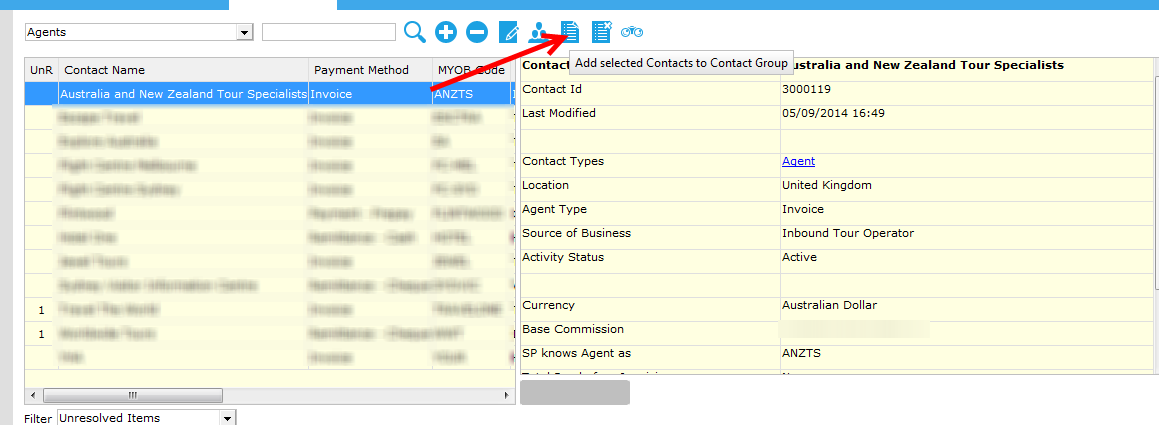This screenshot has width=1159, height=425.
Task: Click right arrow of horizontal scrollbar
Action: tap(507, 395)
